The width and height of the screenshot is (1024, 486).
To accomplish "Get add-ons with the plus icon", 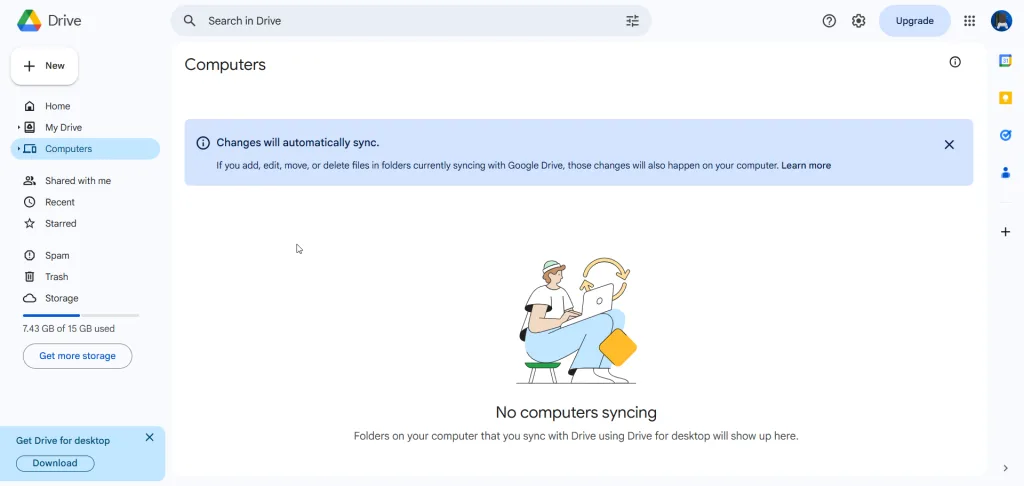I will [1005, 232].
